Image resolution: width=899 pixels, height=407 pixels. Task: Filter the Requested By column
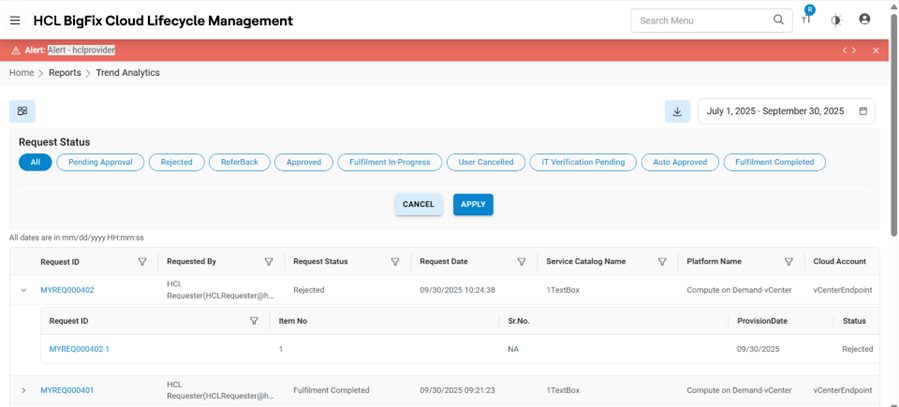(268, 261)
